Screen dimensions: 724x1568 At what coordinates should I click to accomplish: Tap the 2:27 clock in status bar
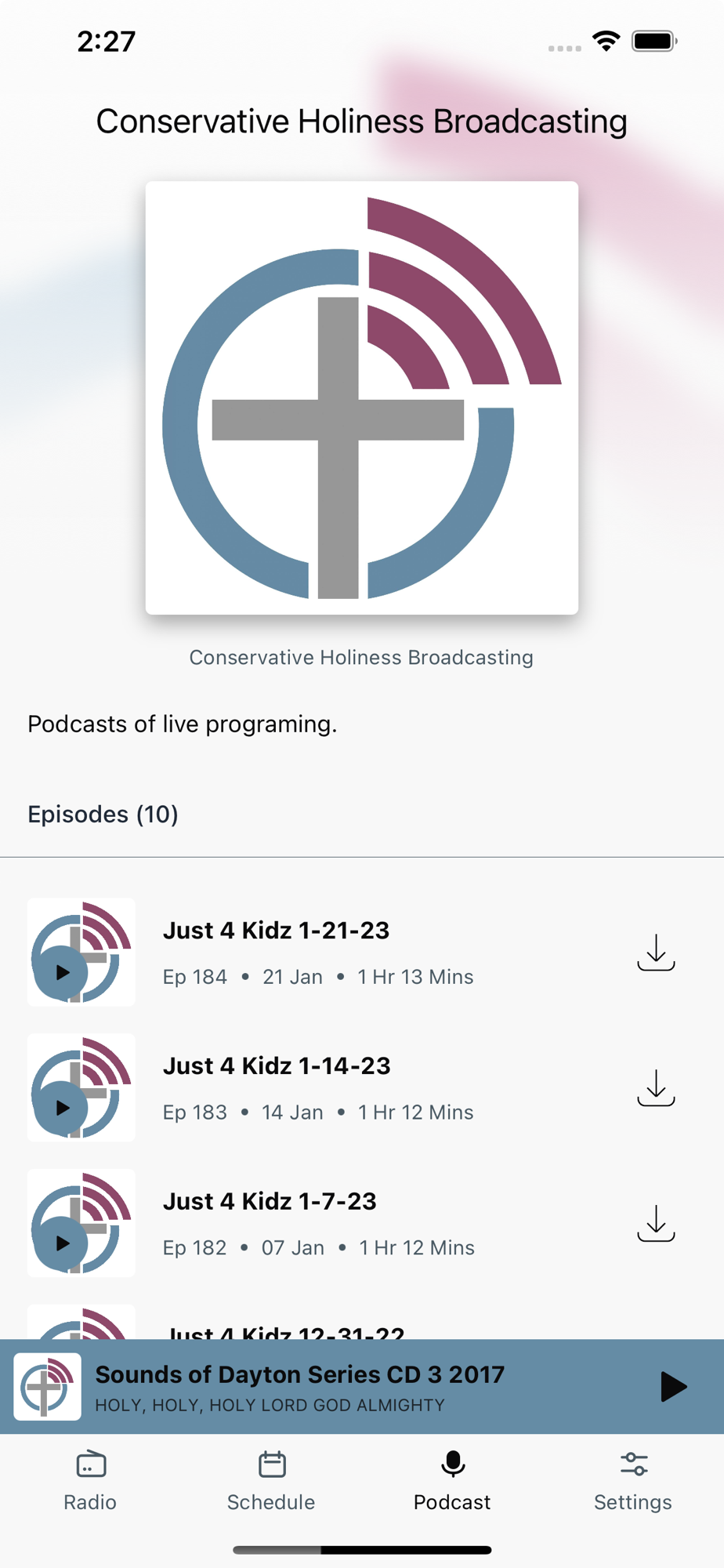(x=107, y=42)
